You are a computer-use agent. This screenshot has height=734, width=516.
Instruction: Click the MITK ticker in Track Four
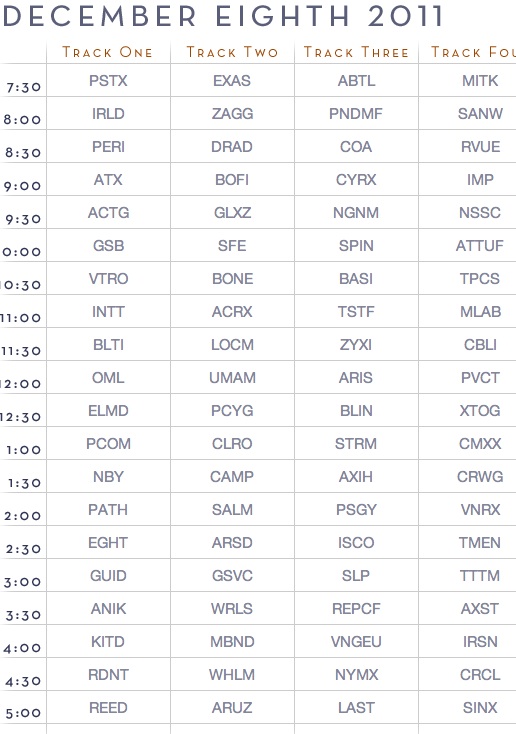[480, 81]
